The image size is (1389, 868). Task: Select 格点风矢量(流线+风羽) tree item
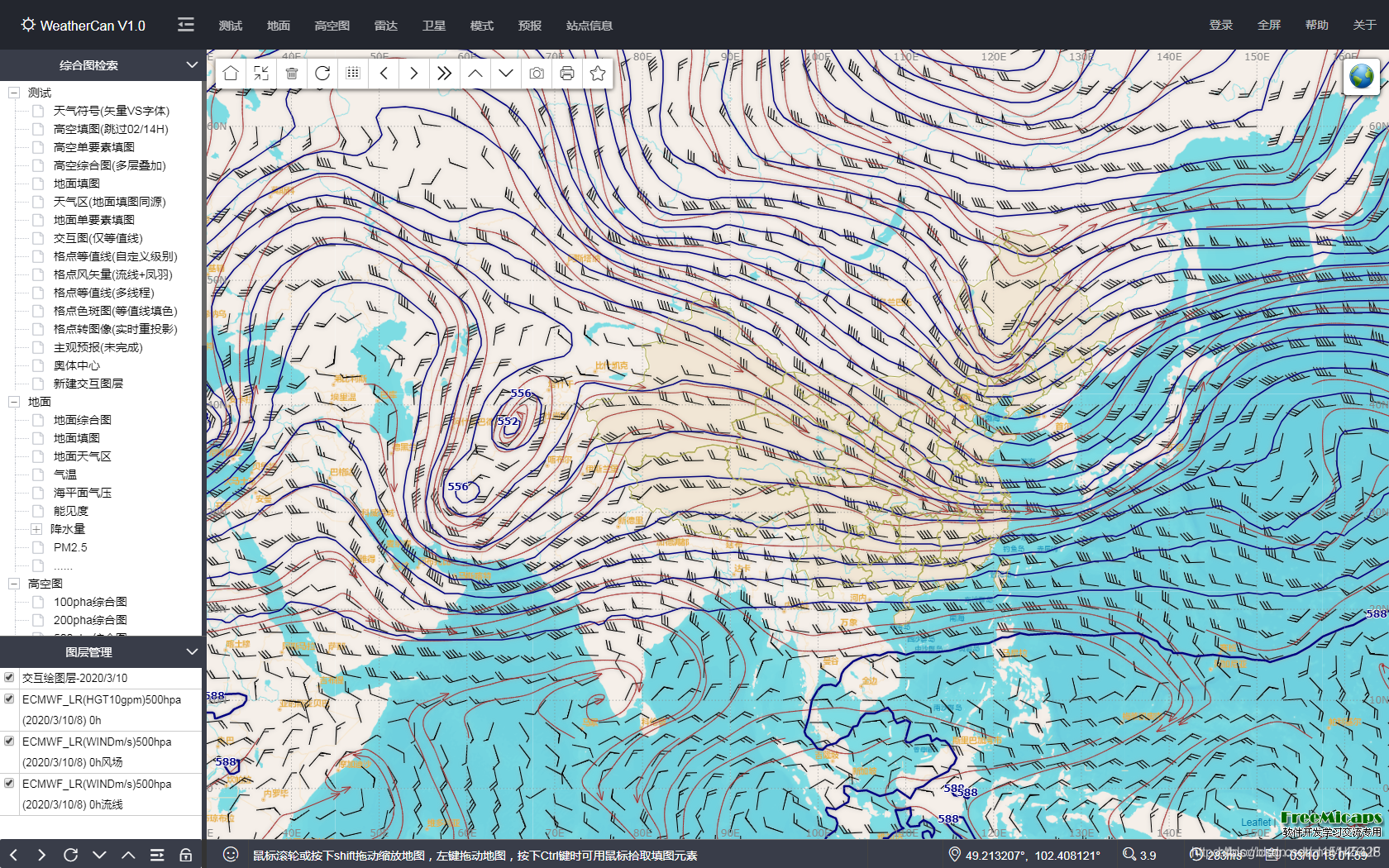113,274
